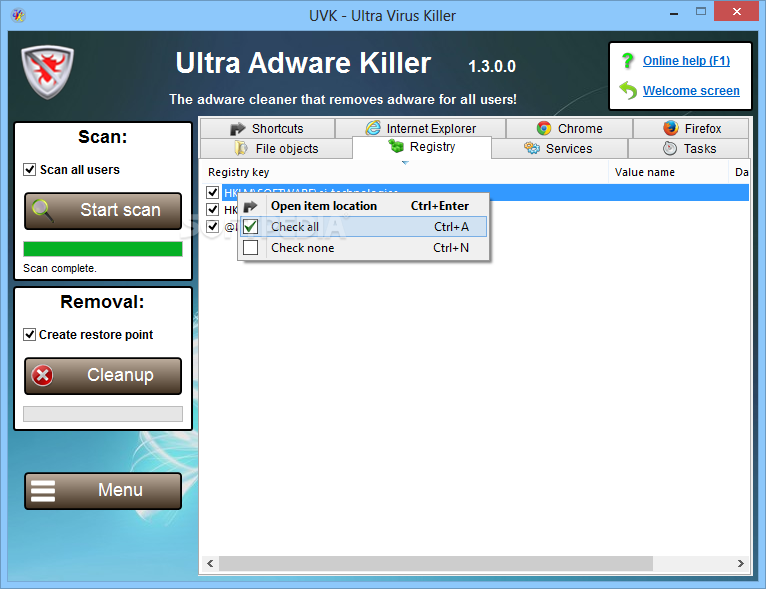The image size is (766, 589).
Task: Open the File objects tab
Action: (x=276, y=148)
